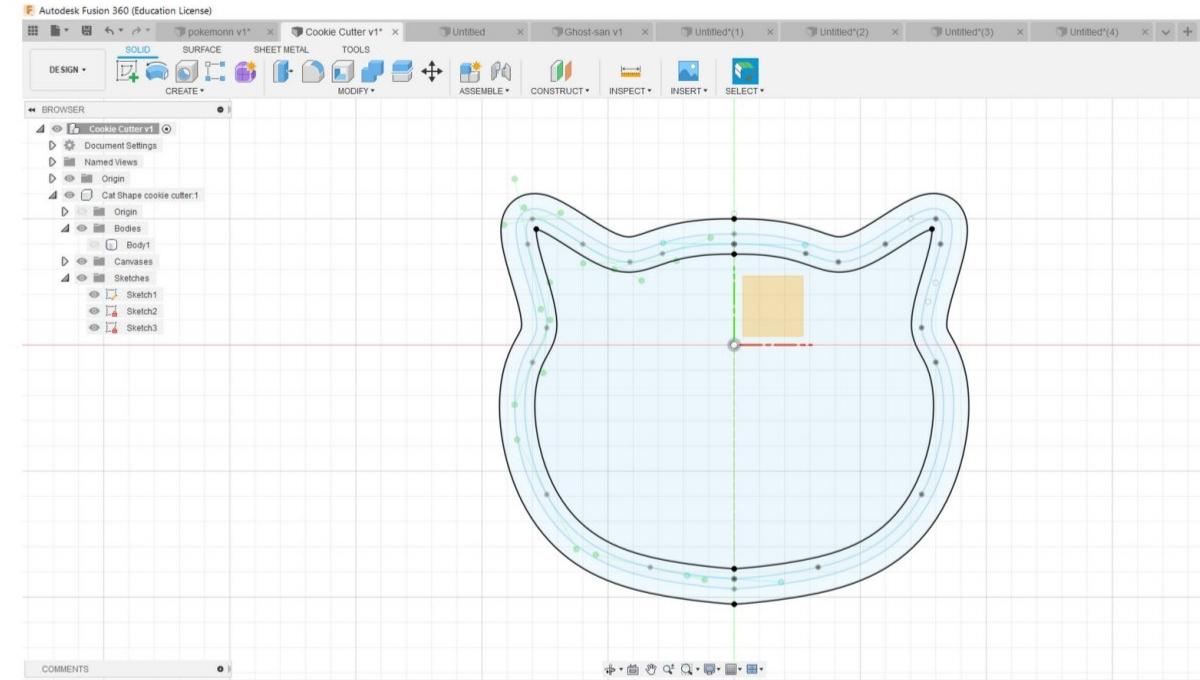Activate component radio button for Cookie Cutter v1
This screenshot has width=1200, height=680.
(x=166, y=129)
